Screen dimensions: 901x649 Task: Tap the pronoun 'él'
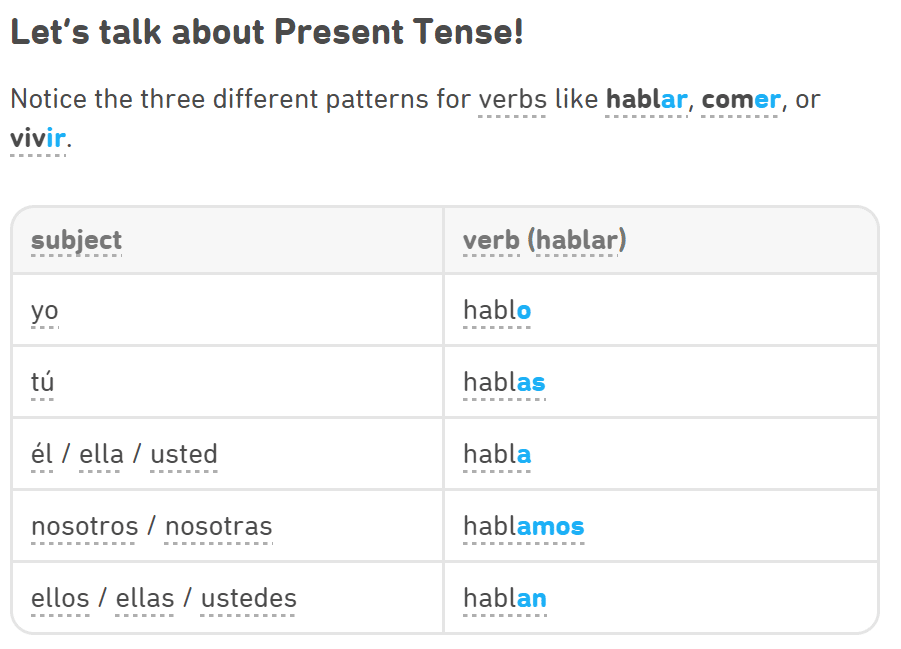pyautogui.click(x=42, y=454)
